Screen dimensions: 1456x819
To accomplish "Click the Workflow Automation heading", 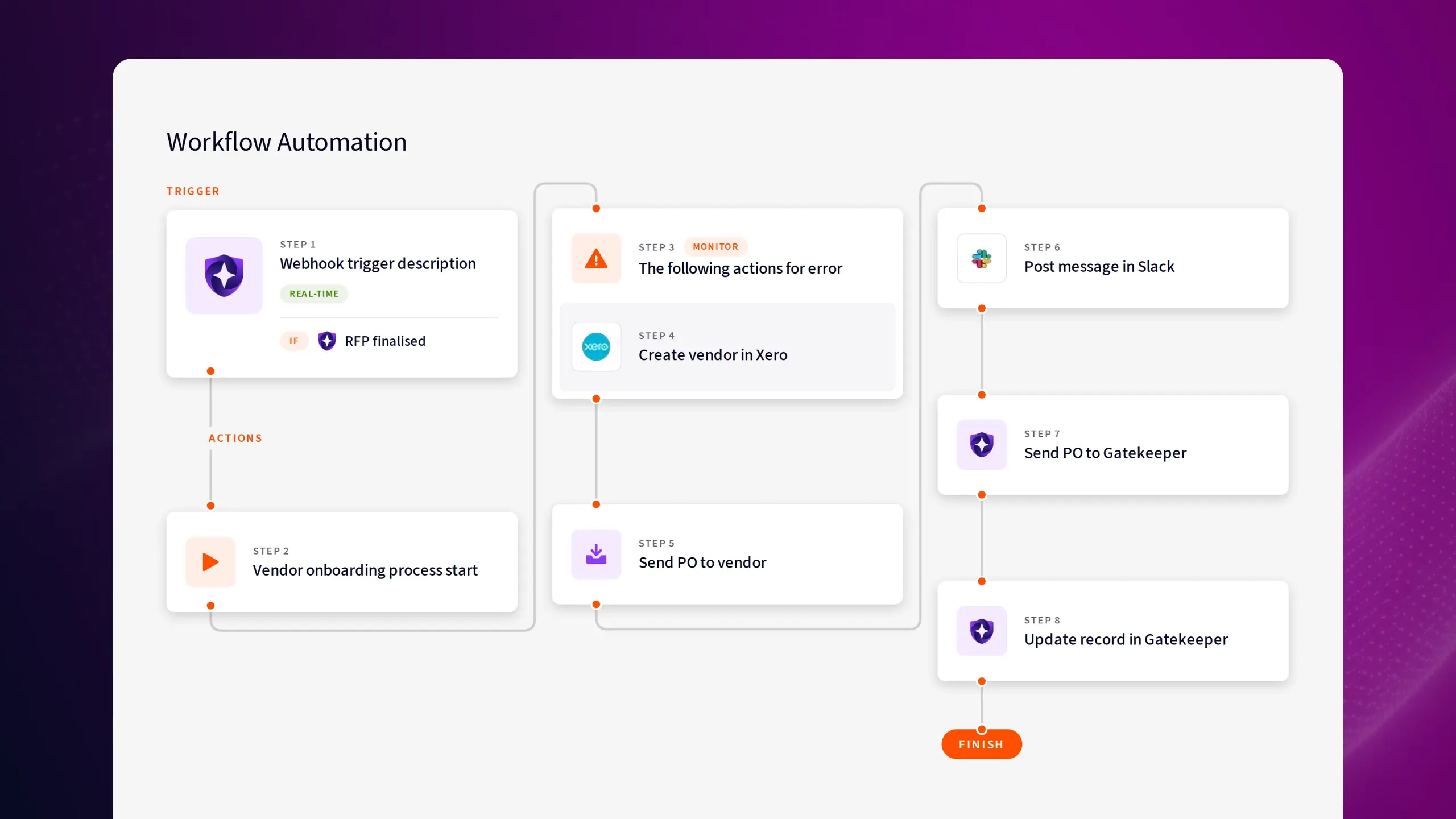I will [287, 142].
